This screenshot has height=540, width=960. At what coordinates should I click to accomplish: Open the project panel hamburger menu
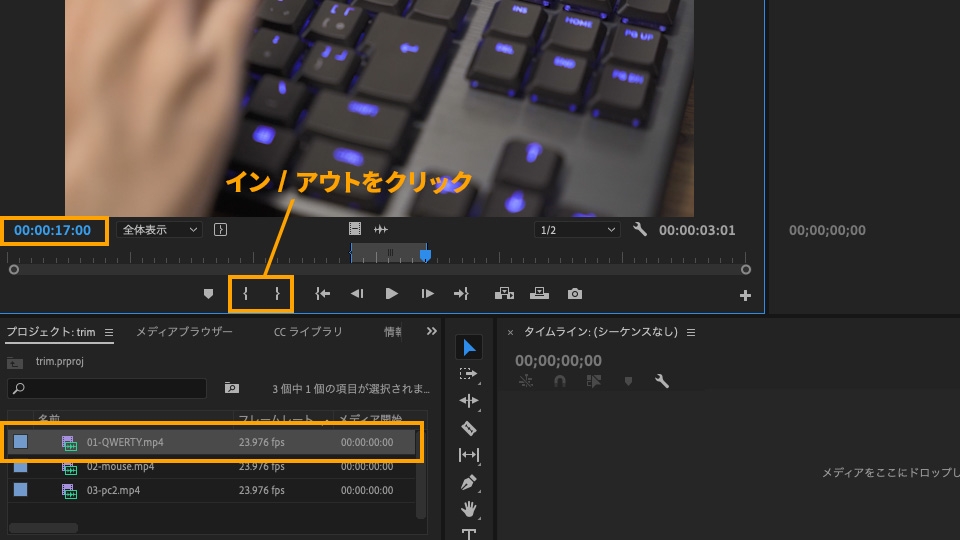point(109,332)
